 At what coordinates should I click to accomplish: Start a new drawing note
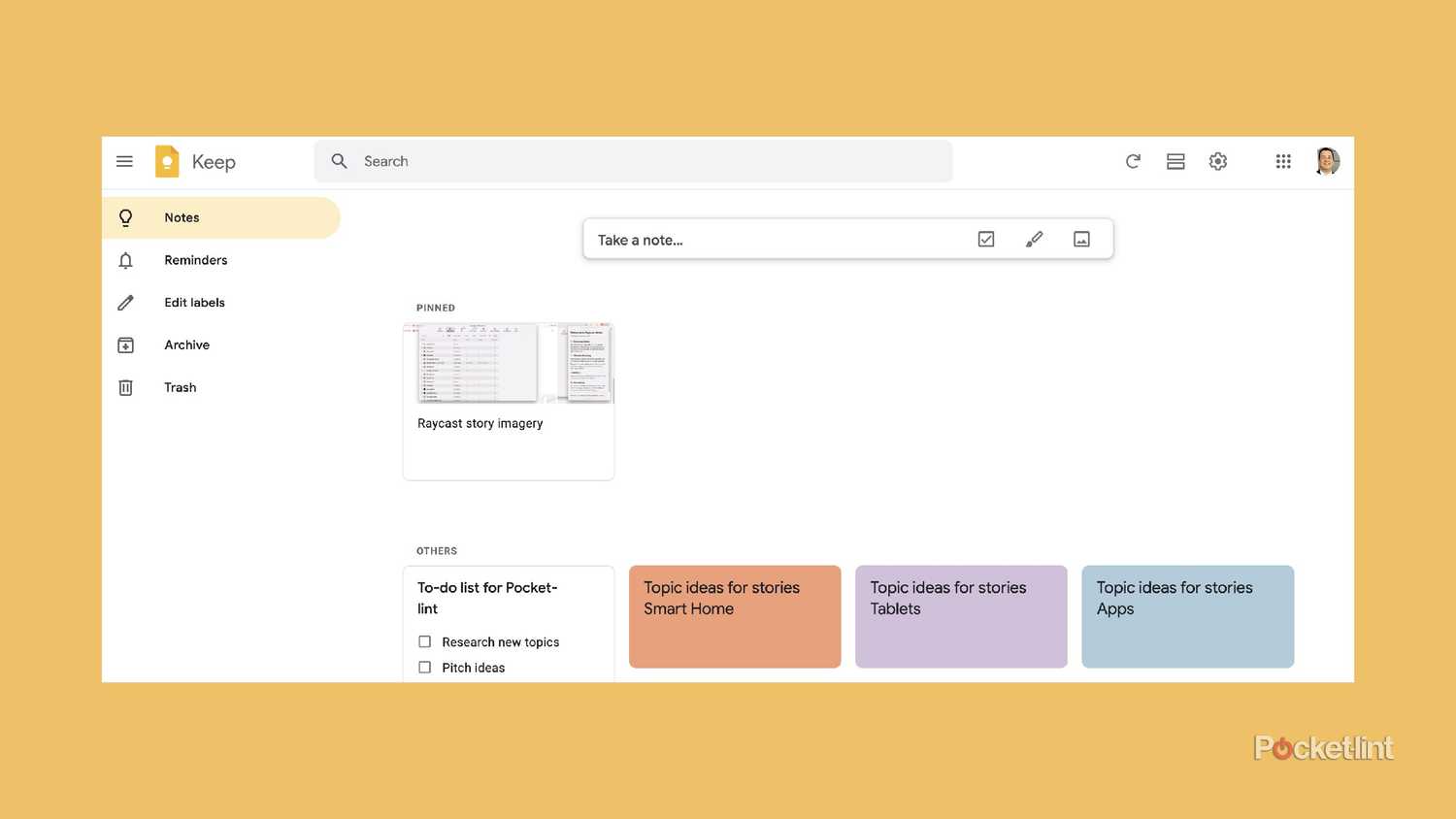[x=1034, y=238]
